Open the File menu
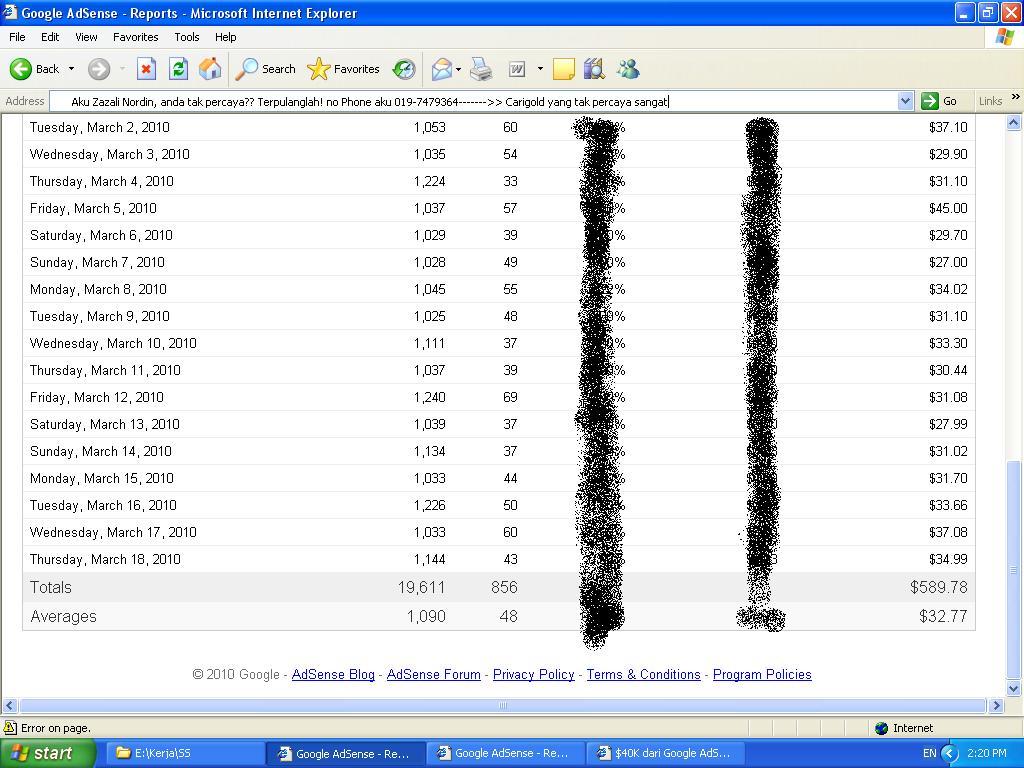The width and height of the screenshot is (1024, 768). coord(18,37)
